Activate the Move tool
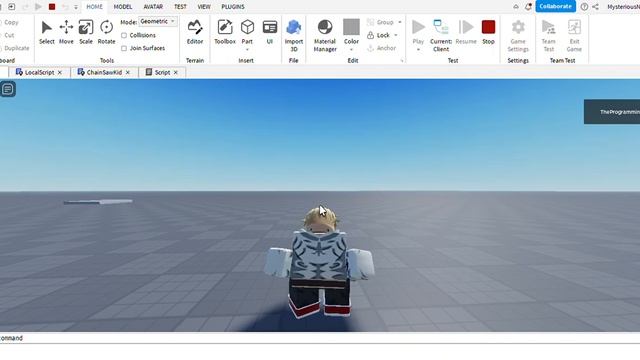Image resolution: width=640 pixels, height=360 pixels. click(66, 32)
